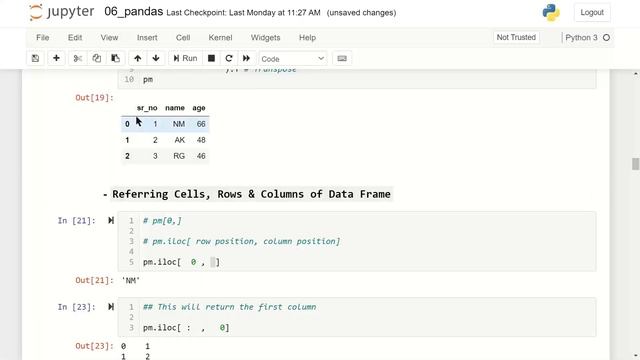This screenshot has width=640, height=360.
Task: Paste cells below icon
Action: 116,58
